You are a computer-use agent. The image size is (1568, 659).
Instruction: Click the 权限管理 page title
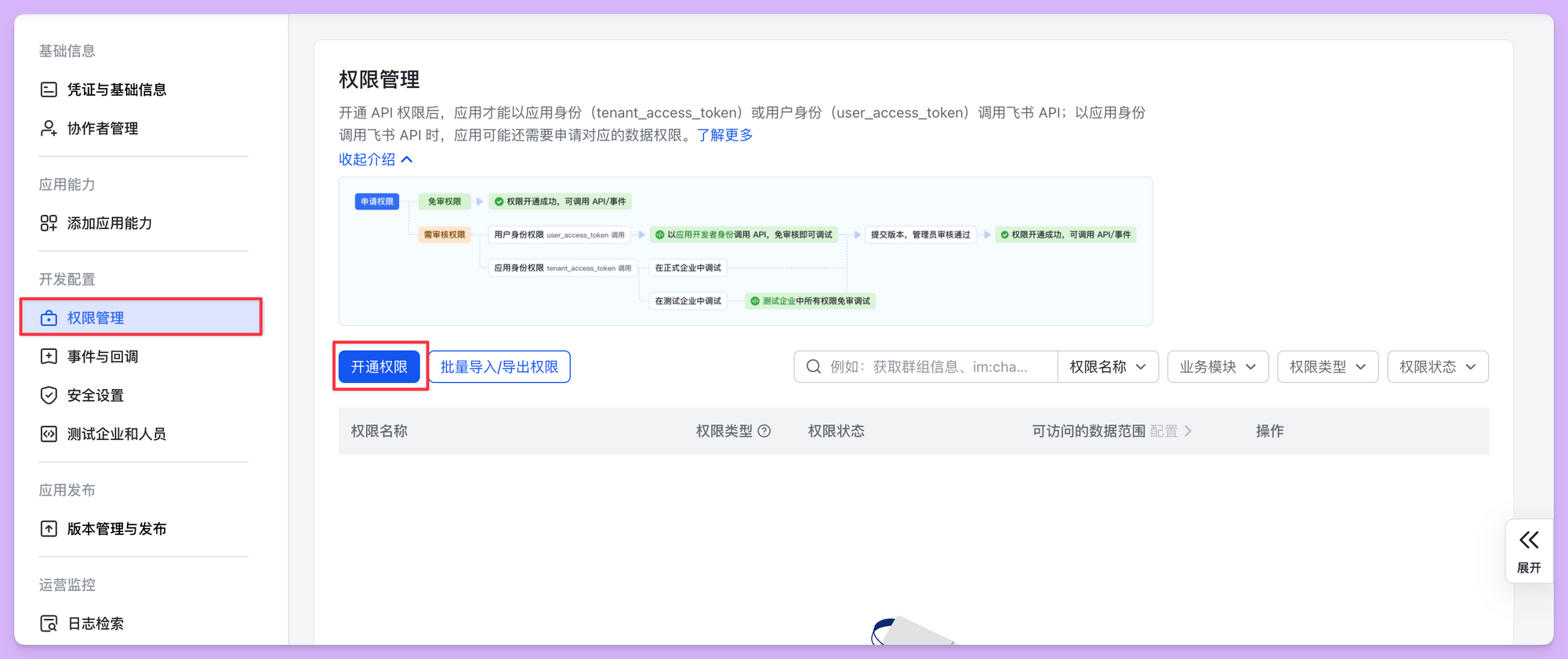point(379,79)
